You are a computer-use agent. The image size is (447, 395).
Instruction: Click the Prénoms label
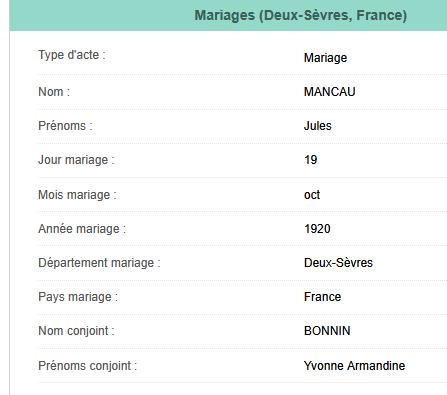point(65,126)
